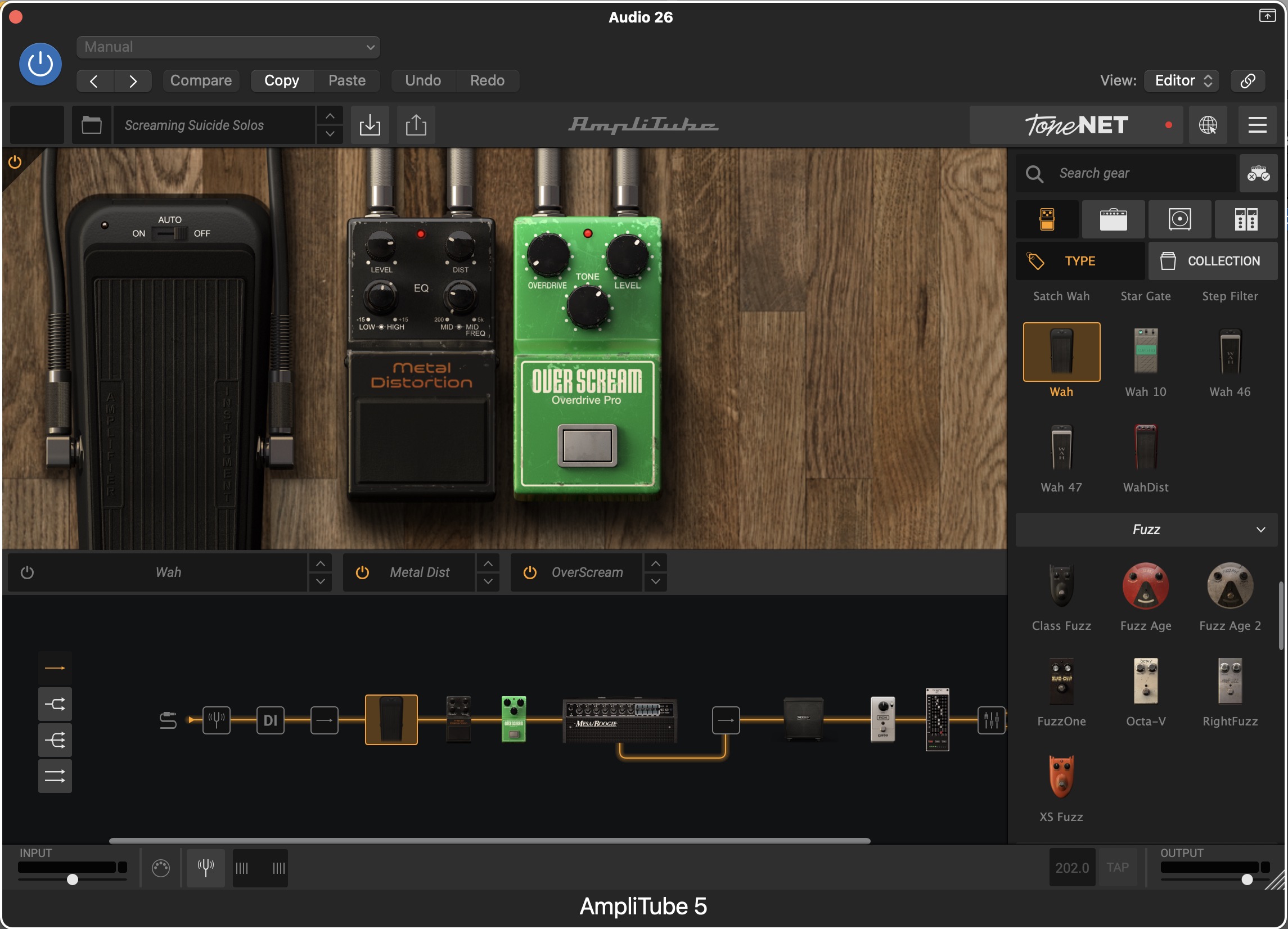This screenshot has width=1288, height=929.
Task: Toggle the tuner icon in bottom bar
Action: 206,868
